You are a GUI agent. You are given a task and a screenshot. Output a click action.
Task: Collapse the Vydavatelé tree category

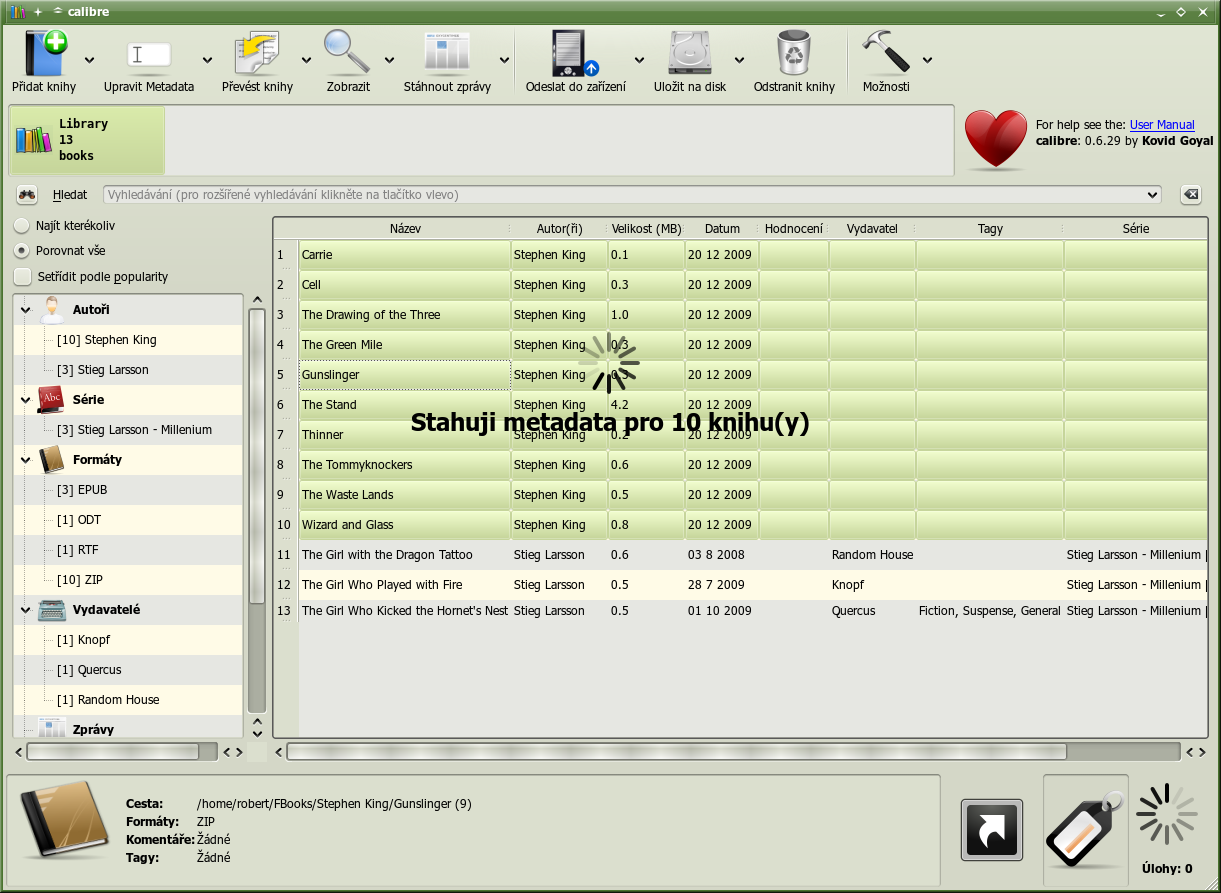point(26,610)
